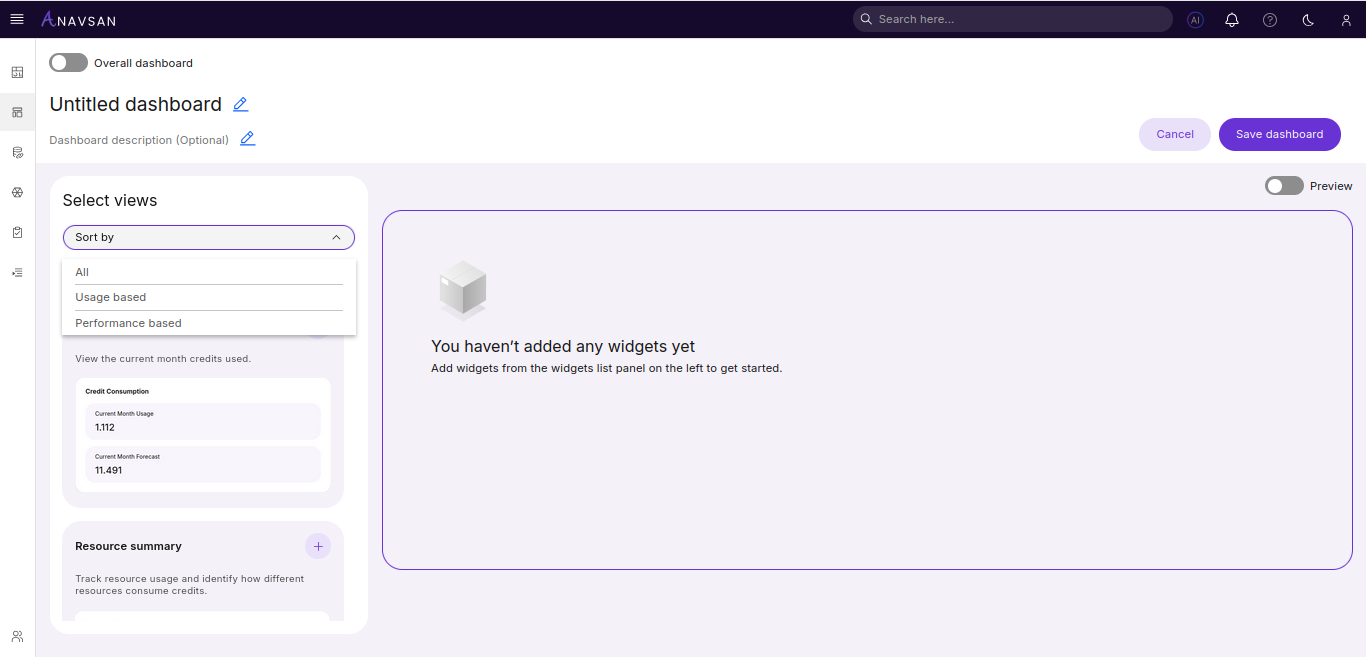Edit the dashboard description pencil icon
Image resolution: width=1366 pixels, height=657 pixels.
point(247,139)
